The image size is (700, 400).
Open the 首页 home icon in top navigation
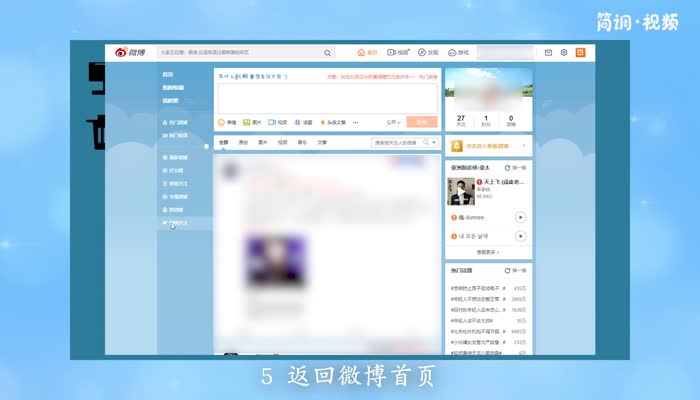pos(367,52)
